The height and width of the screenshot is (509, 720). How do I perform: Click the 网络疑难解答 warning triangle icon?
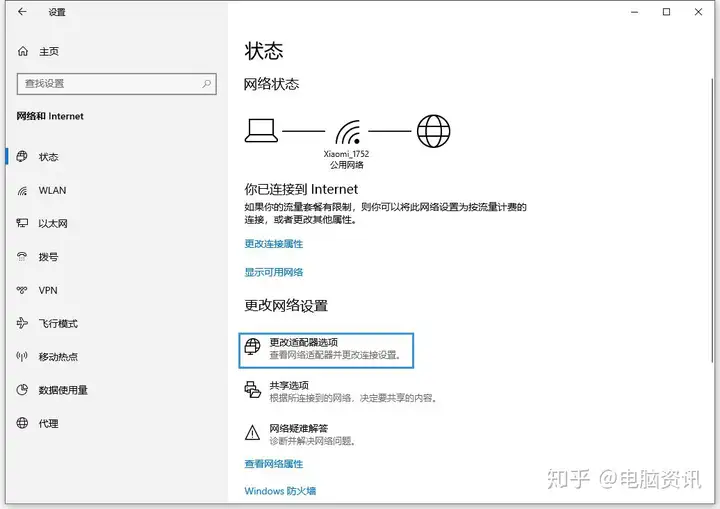pyautogui.click(x=252, y=432)
